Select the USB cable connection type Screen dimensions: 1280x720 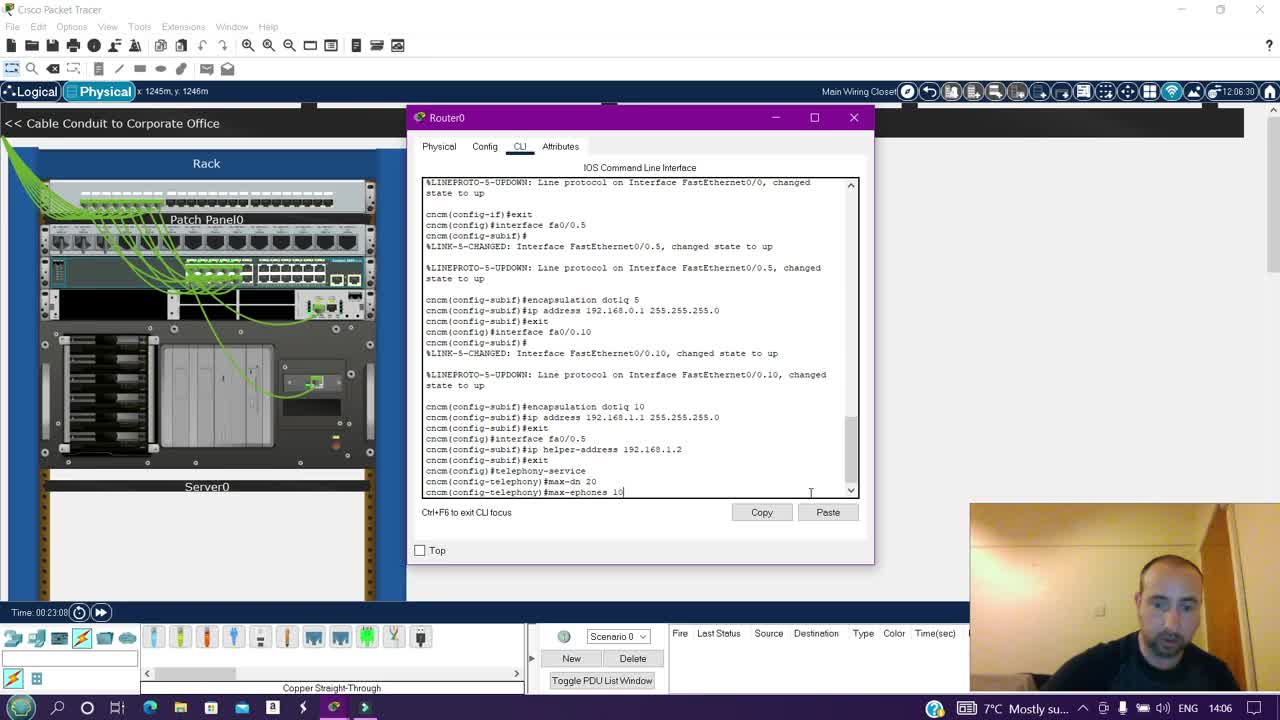pos(421,637)
